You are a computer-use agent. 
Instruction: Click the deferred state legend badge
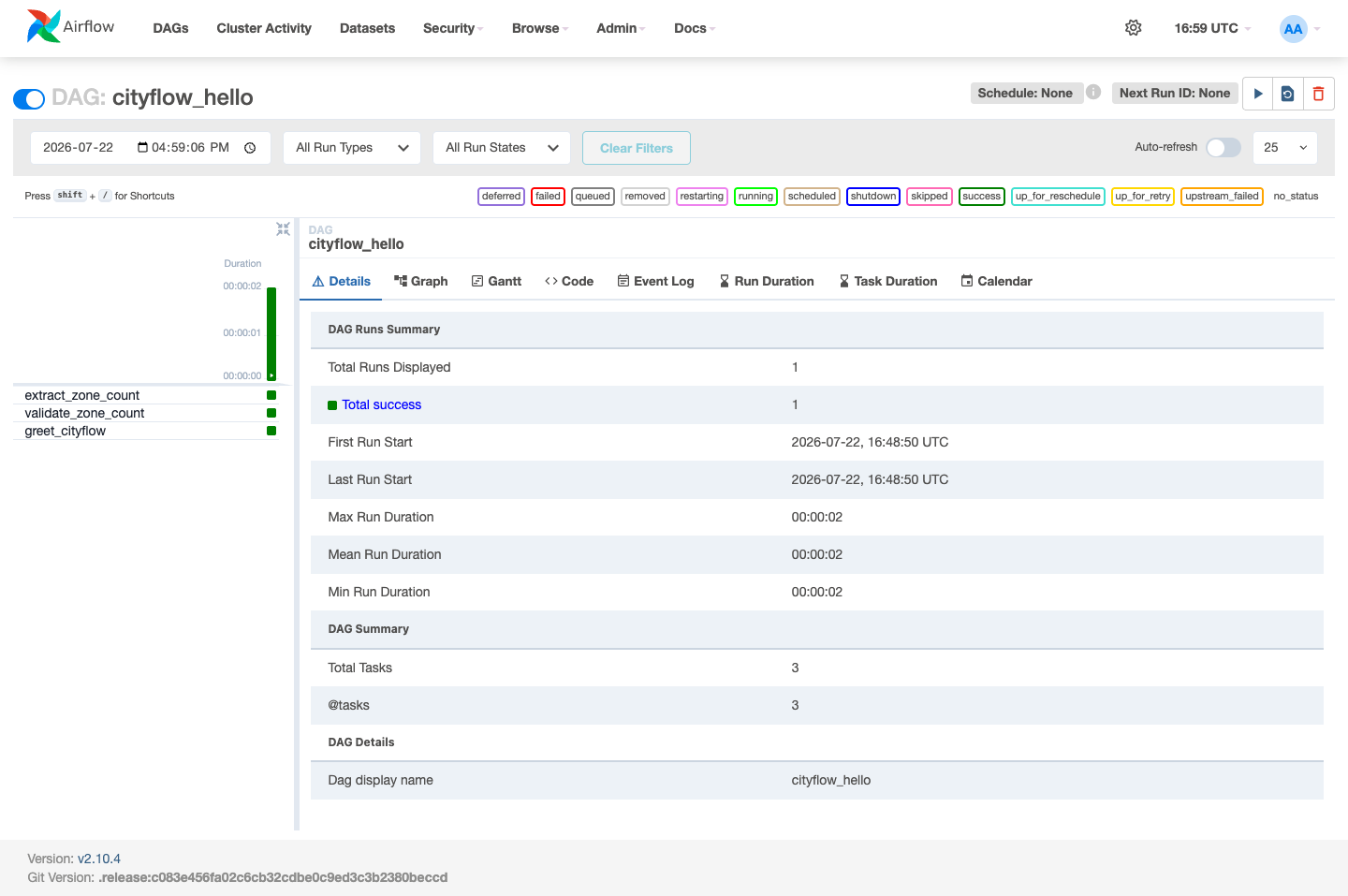(502, 196)
